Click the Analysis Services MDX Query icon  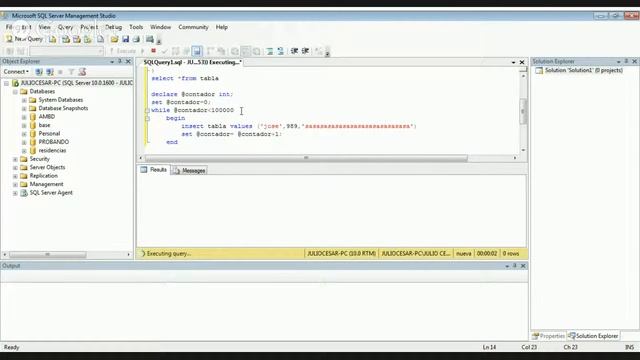point(65,39)
